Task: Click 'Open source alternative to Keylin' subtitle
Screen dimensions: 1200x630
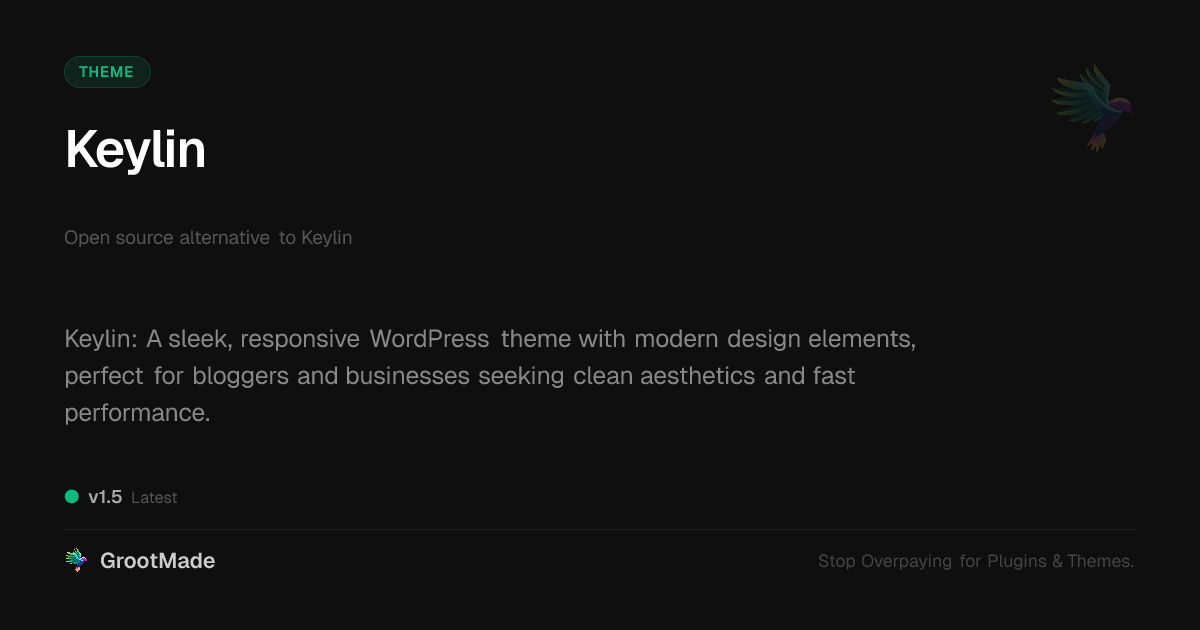Action: [208, 238]
